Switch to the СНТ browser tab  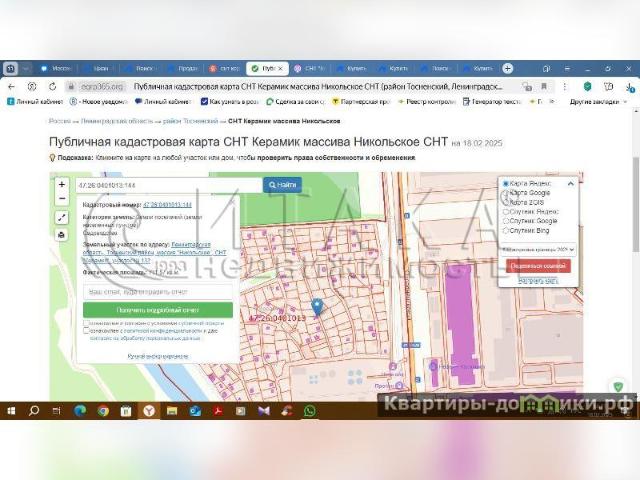[310, 68]
